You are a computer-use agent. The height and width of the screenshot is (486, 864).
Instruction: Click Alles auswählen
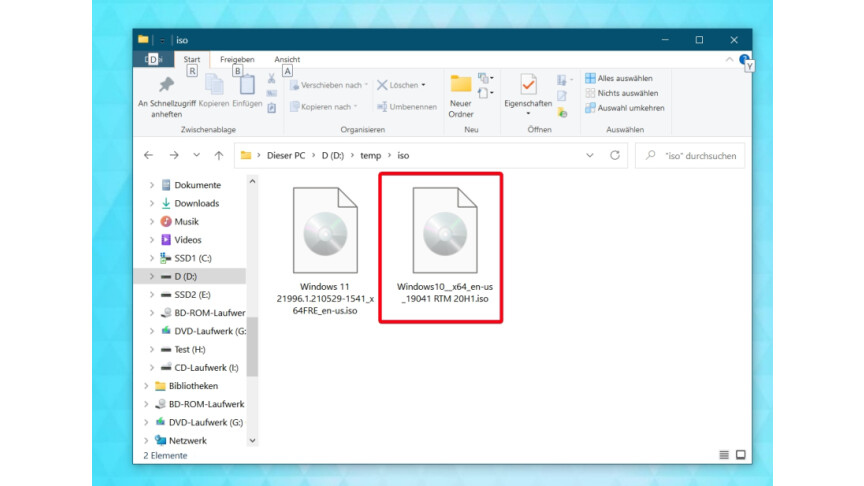point(619,78)
